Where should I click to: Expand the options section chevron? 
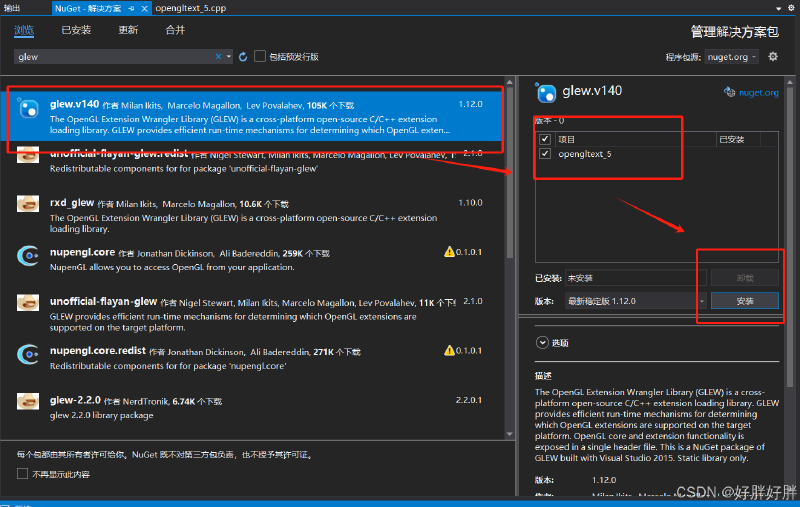pos(542,343)
